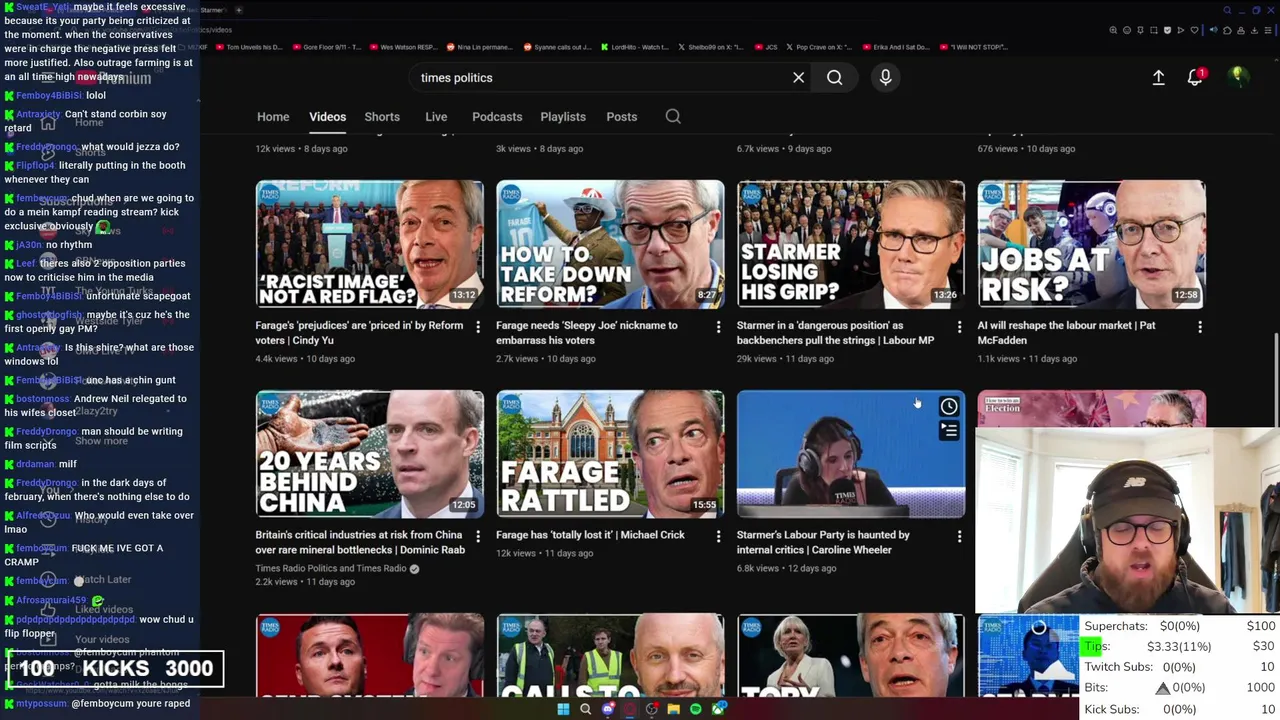
Task: Open Spotify from the taskbar
Action: pyautogui.click(x=696, y=709)
